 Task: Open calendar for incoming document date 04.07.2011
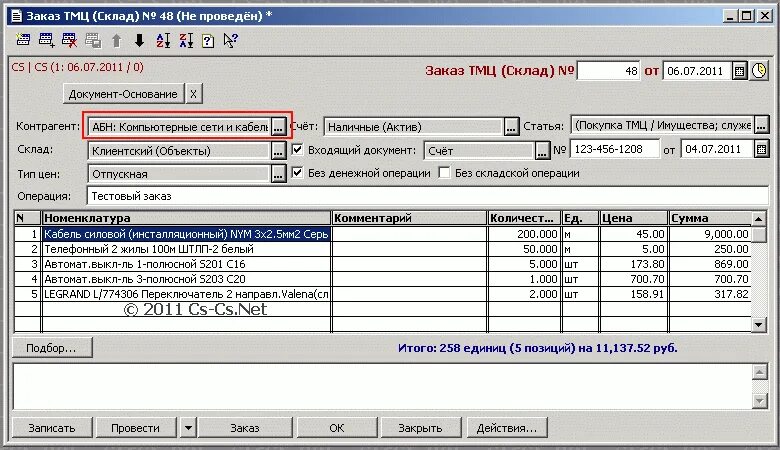761,149
